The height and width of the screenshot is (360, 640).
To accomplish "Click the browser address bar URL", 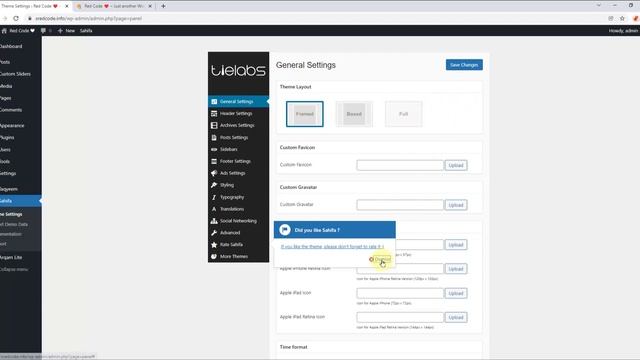I will tap(89, 18).
